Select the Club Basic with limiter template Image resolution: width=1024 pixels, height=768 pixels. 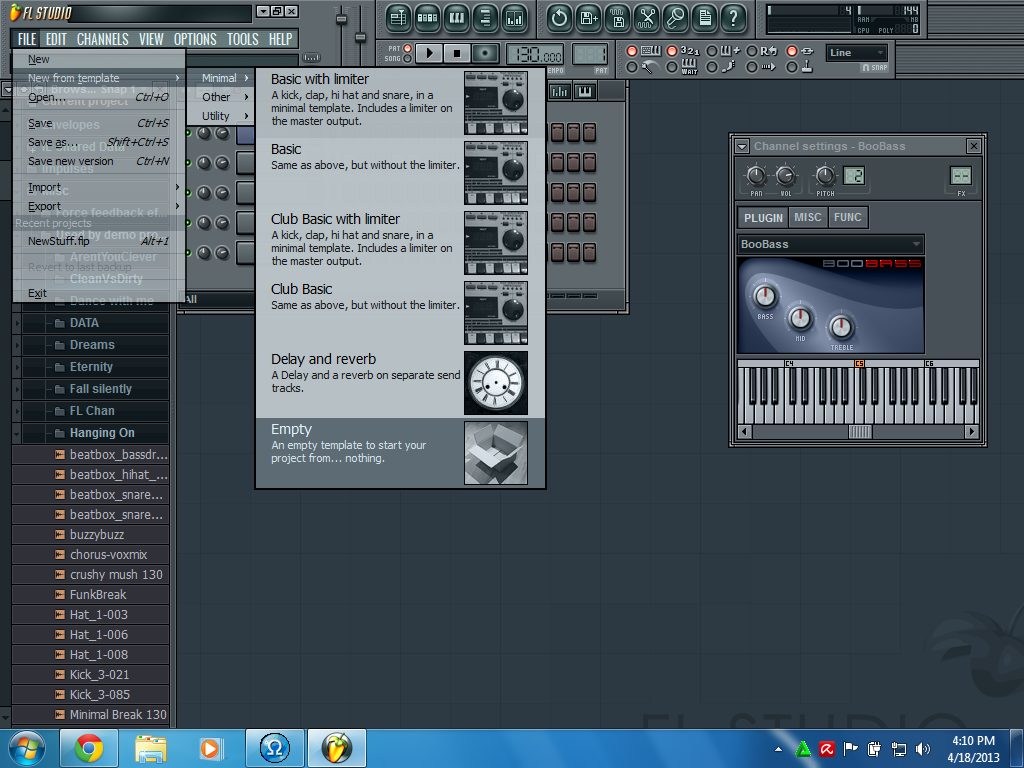point(400,242)
